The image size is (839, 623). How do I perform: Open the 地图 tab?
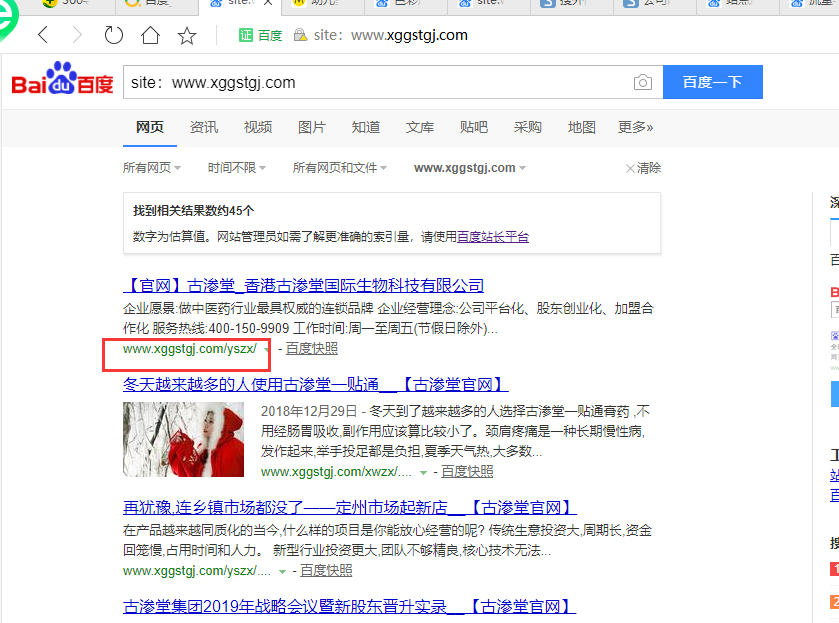582,127
